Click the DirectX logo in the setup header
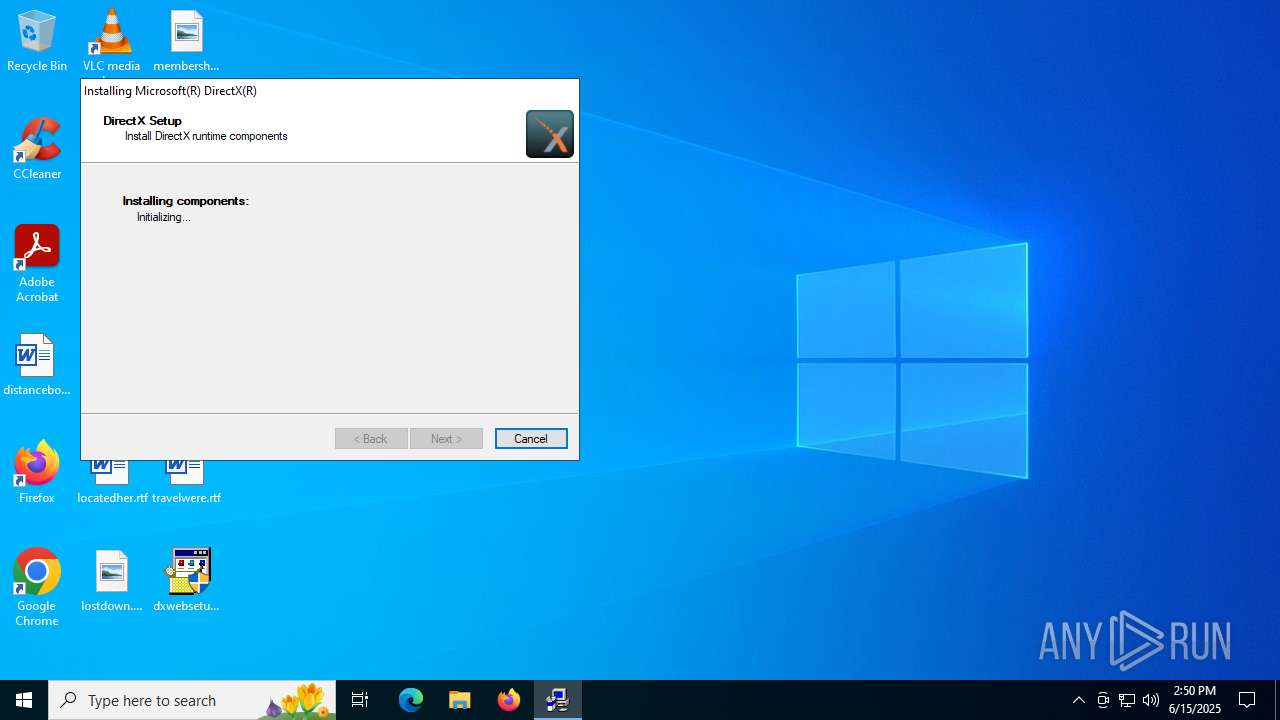The width and height of the screenshot is (1280, 720). (550, 134)
